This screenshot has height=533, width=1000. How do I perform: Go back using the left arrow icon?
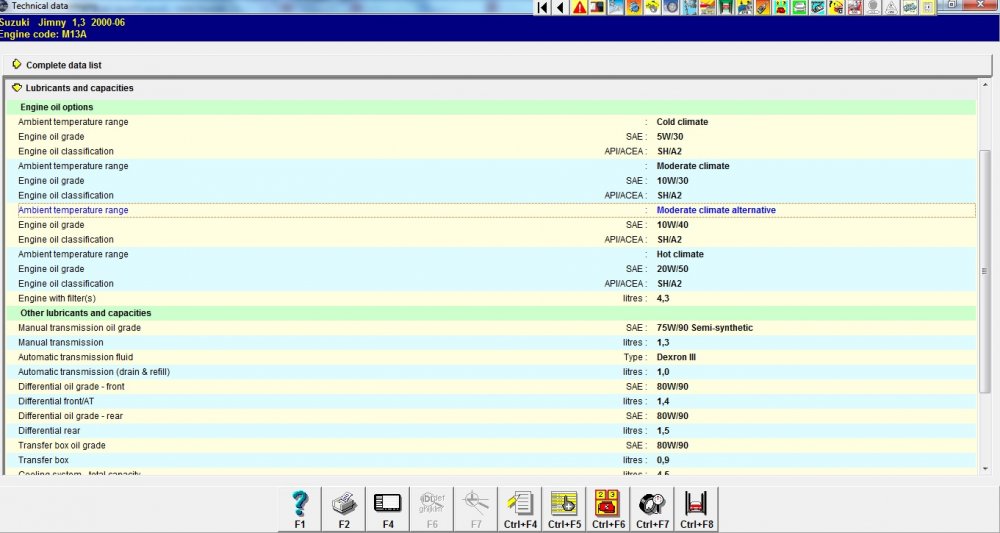pos(560,7)
